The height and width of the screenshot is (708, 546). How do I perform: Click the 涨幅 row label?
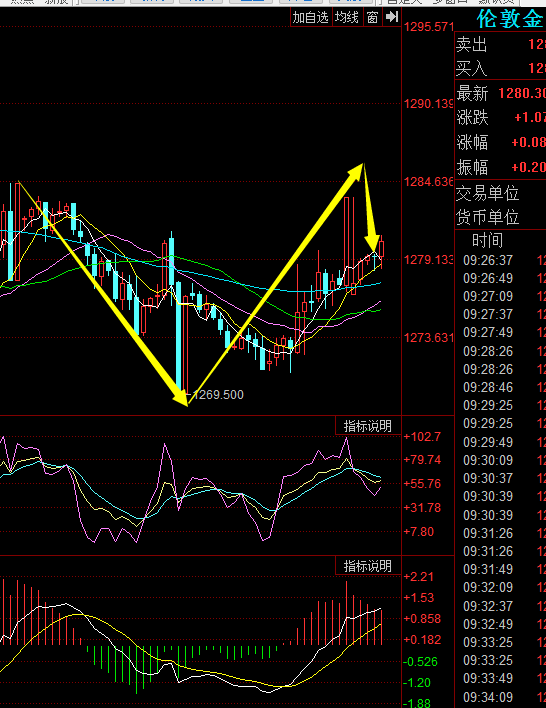472,142
